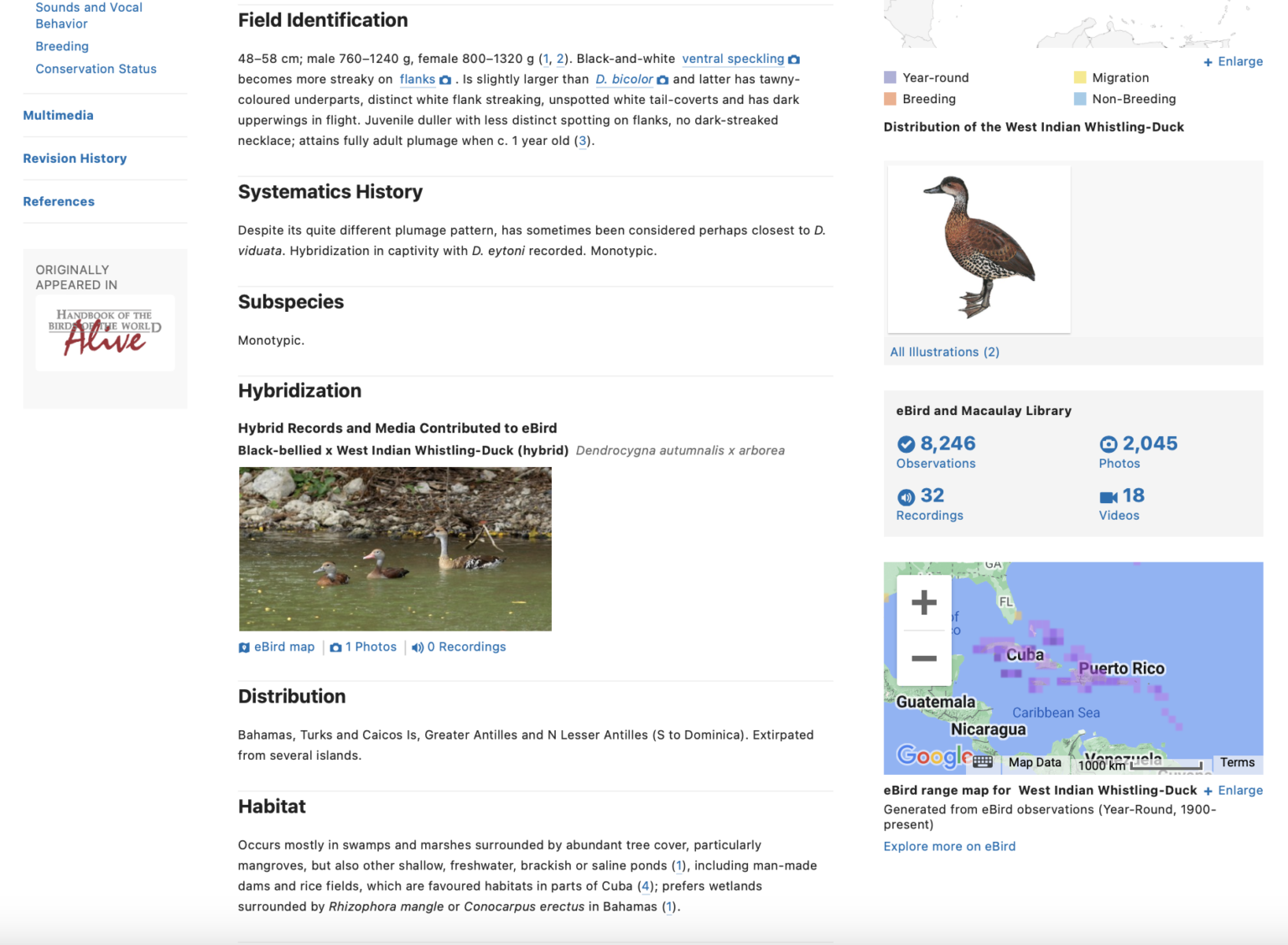Zoom out on the eBird range map

(x=923, y=658)
